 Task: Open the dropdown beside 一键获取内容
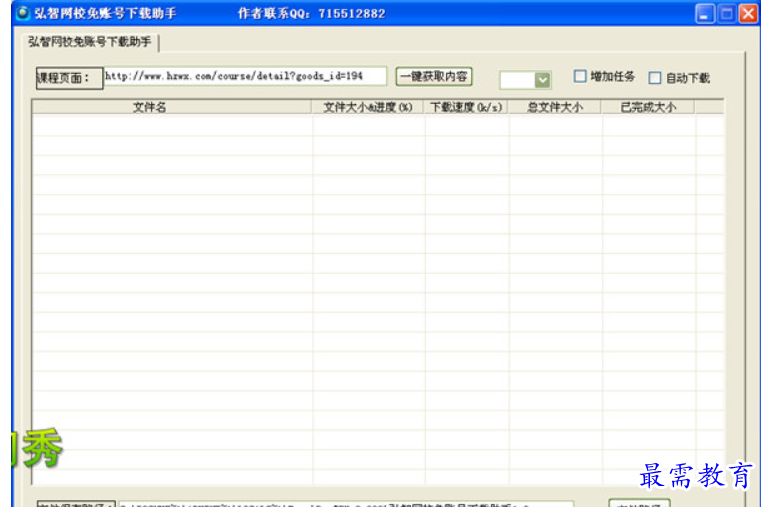542,80
